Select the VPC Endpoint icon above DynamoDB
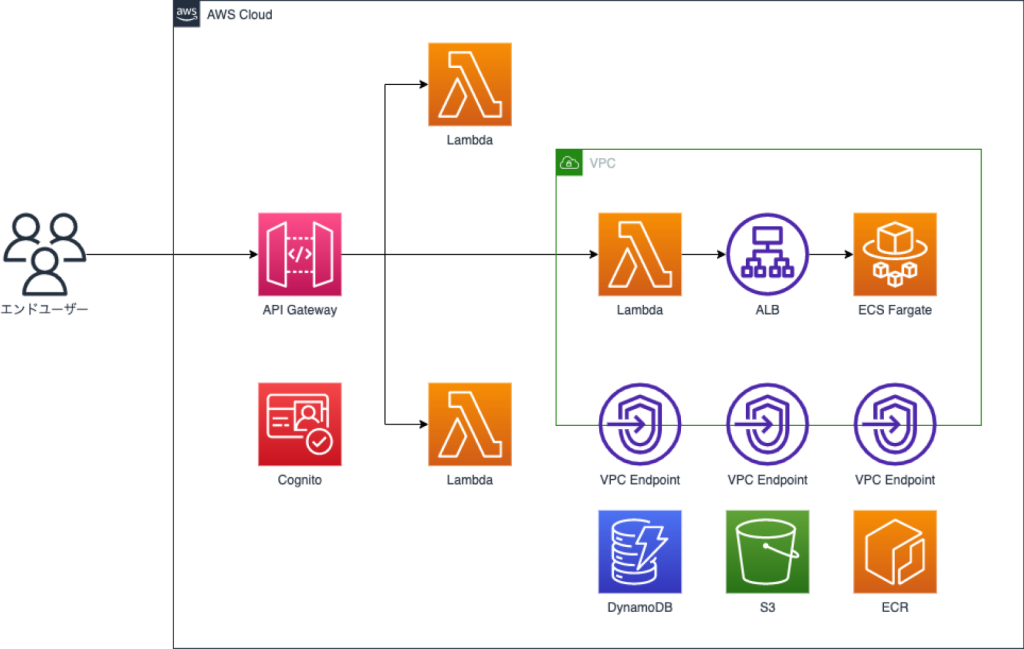The image size is (1024, 649). [640, 424]
